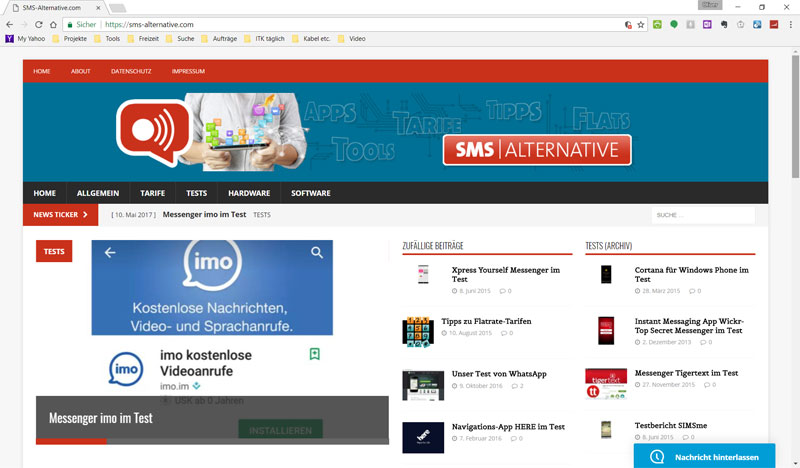The image size is (800, 468).
Task: Click the red speech-bubble site logo
Action: pos(154,132)
